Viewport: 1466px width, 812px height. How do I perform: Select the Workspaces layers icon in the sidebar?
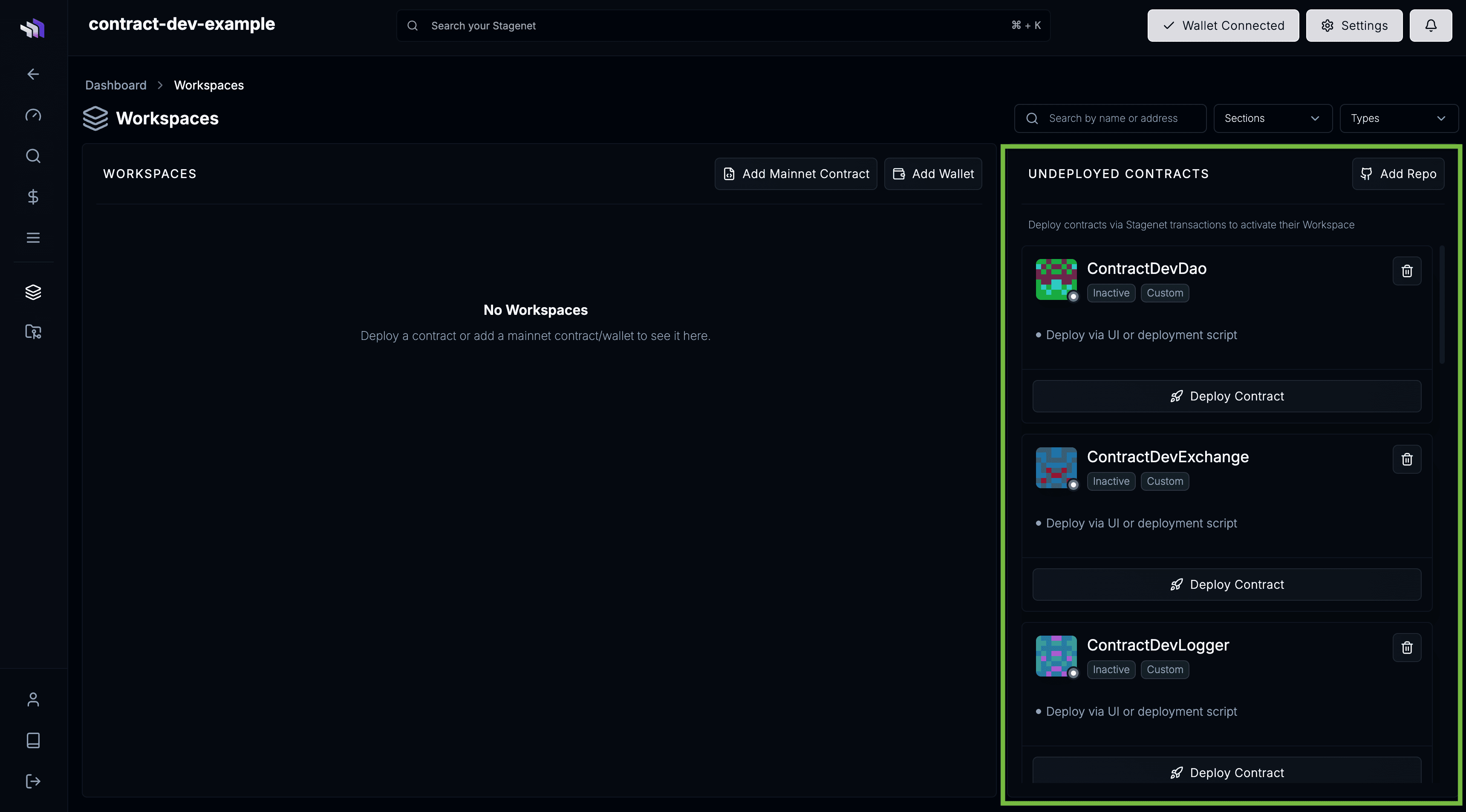(33, 292)
